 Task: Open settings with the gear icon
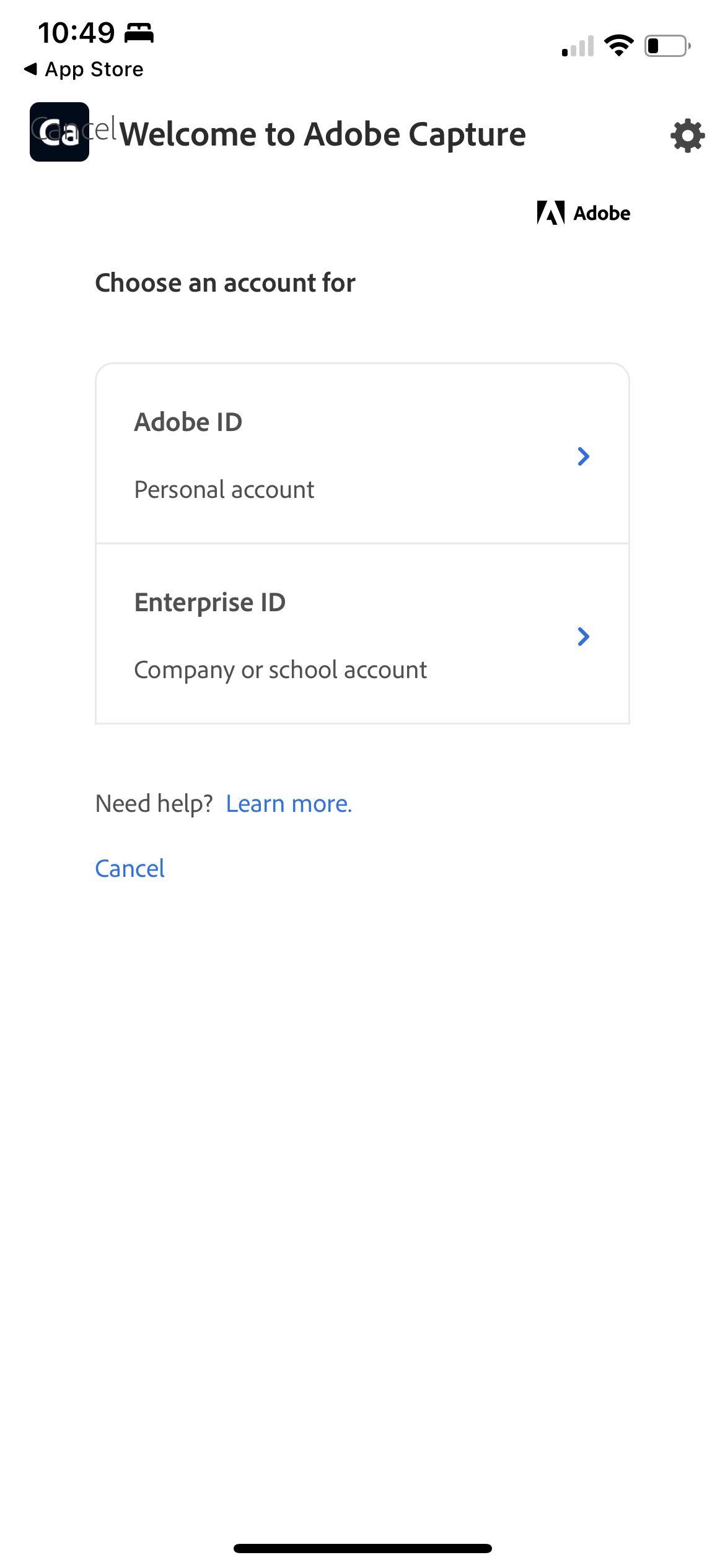pos(687,136)
